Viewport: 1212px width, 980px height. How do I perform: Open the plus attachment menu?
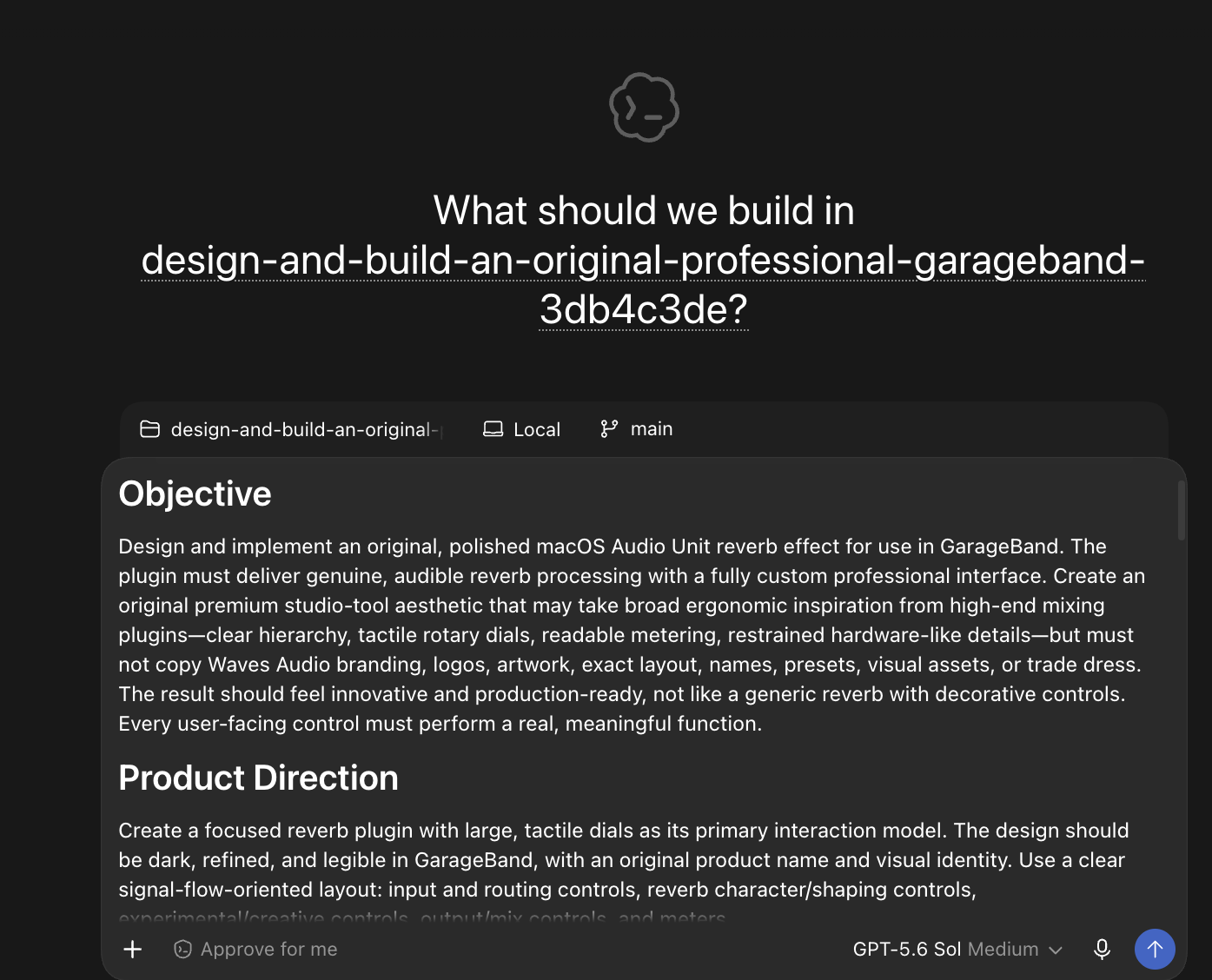[x=133, y=949]
